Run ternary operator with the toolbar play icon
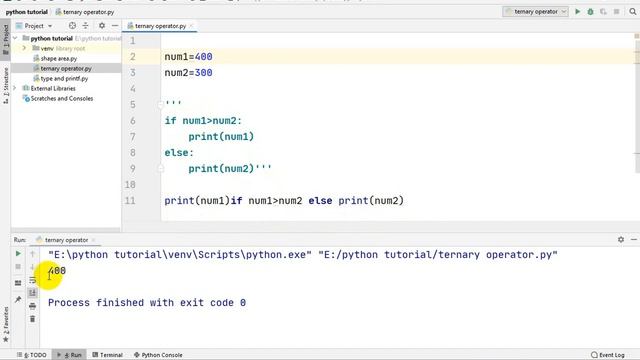 tap(578, 12)
